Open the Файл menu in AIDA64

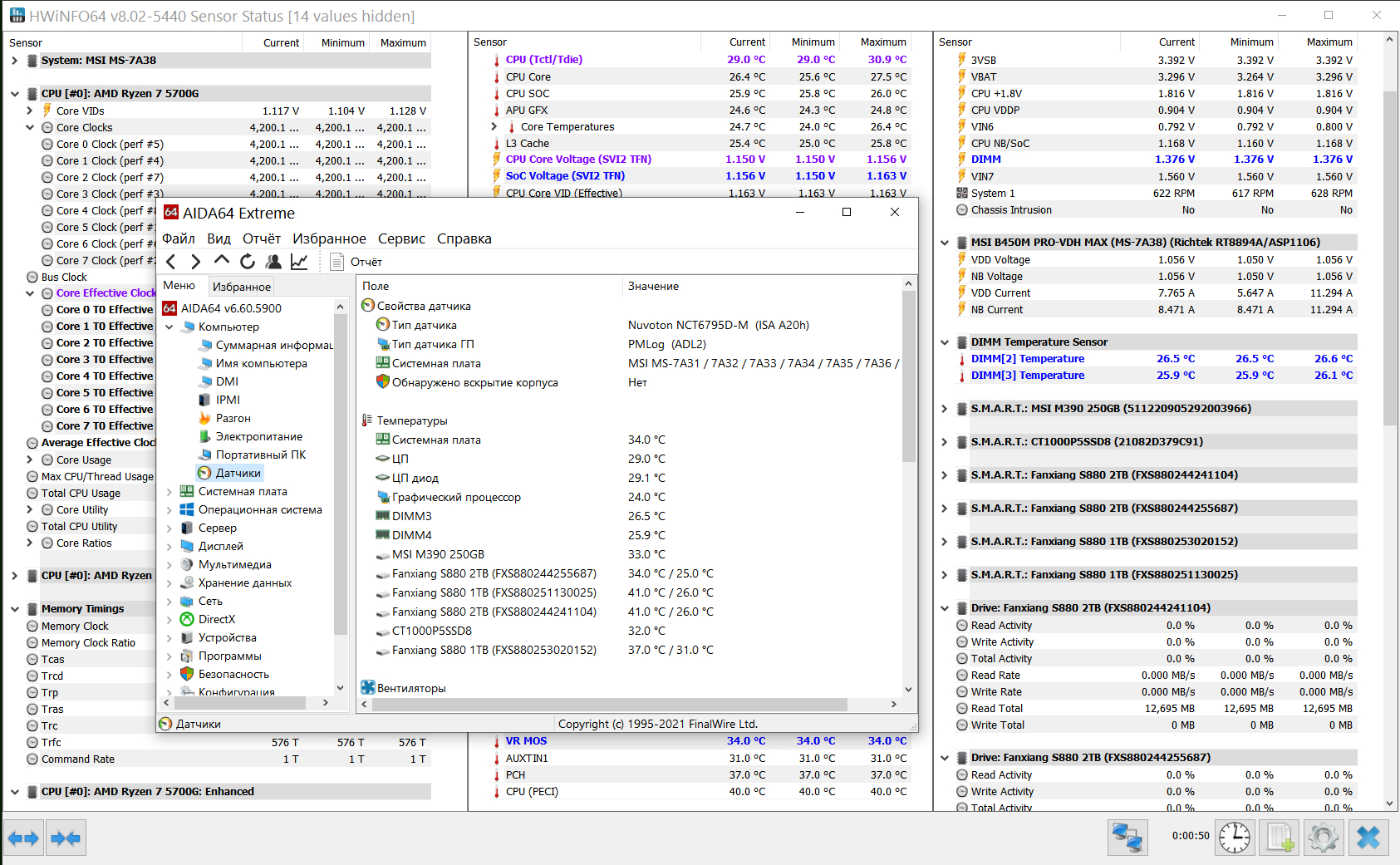179,238
